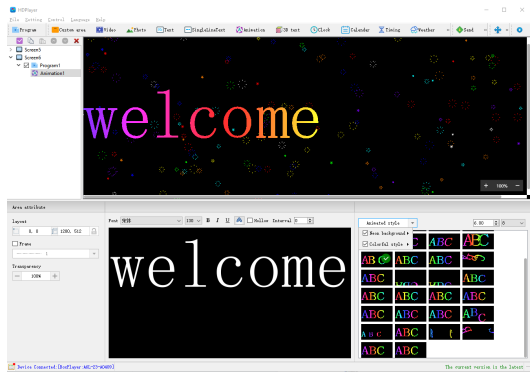Image resolution: width=530 pixels, height=373 pixels.
Task: Open the File menu
Action: click(x=14, y=20)
